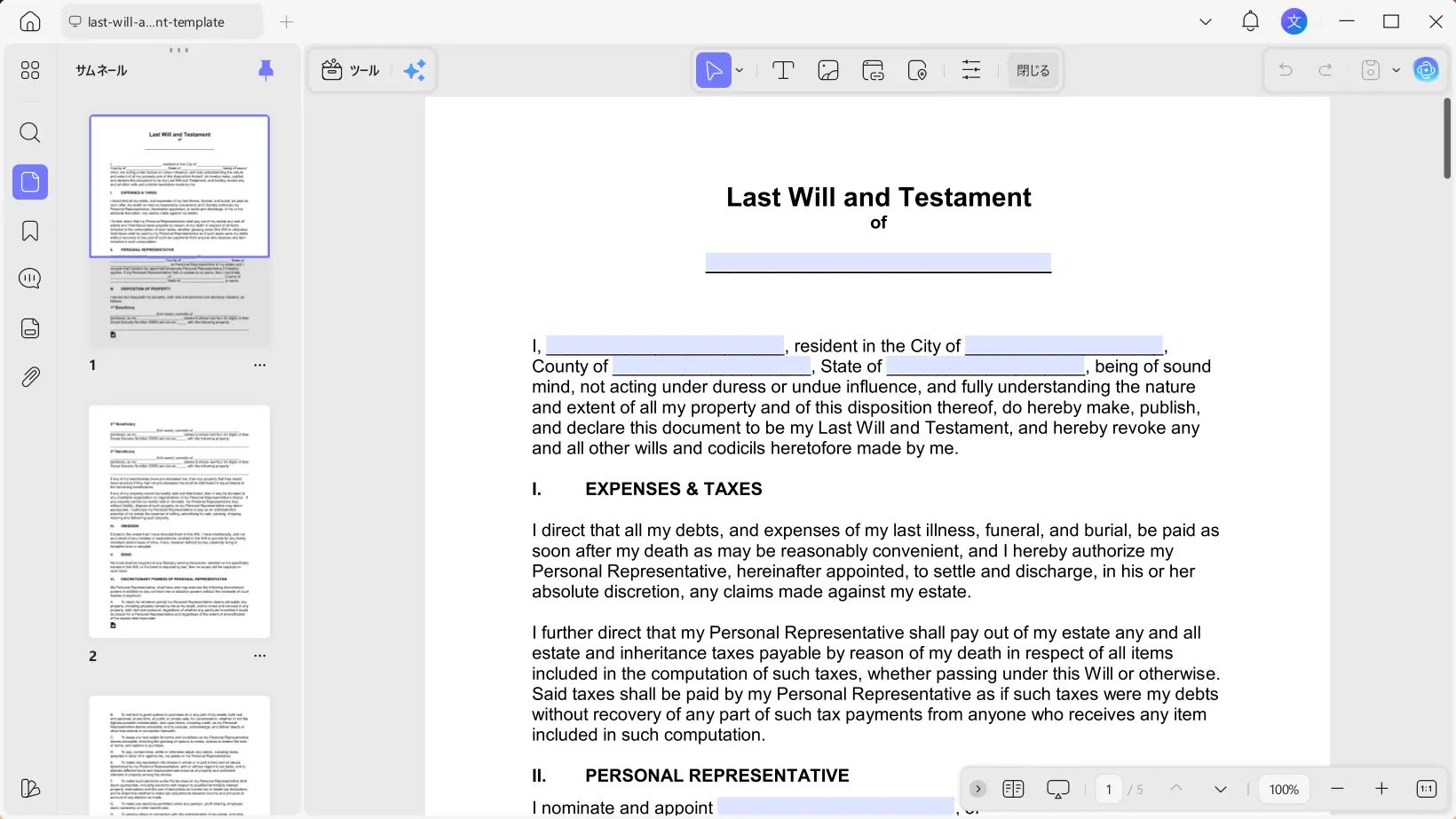
Task: Click the 閉じる button
Action: 1033,71
